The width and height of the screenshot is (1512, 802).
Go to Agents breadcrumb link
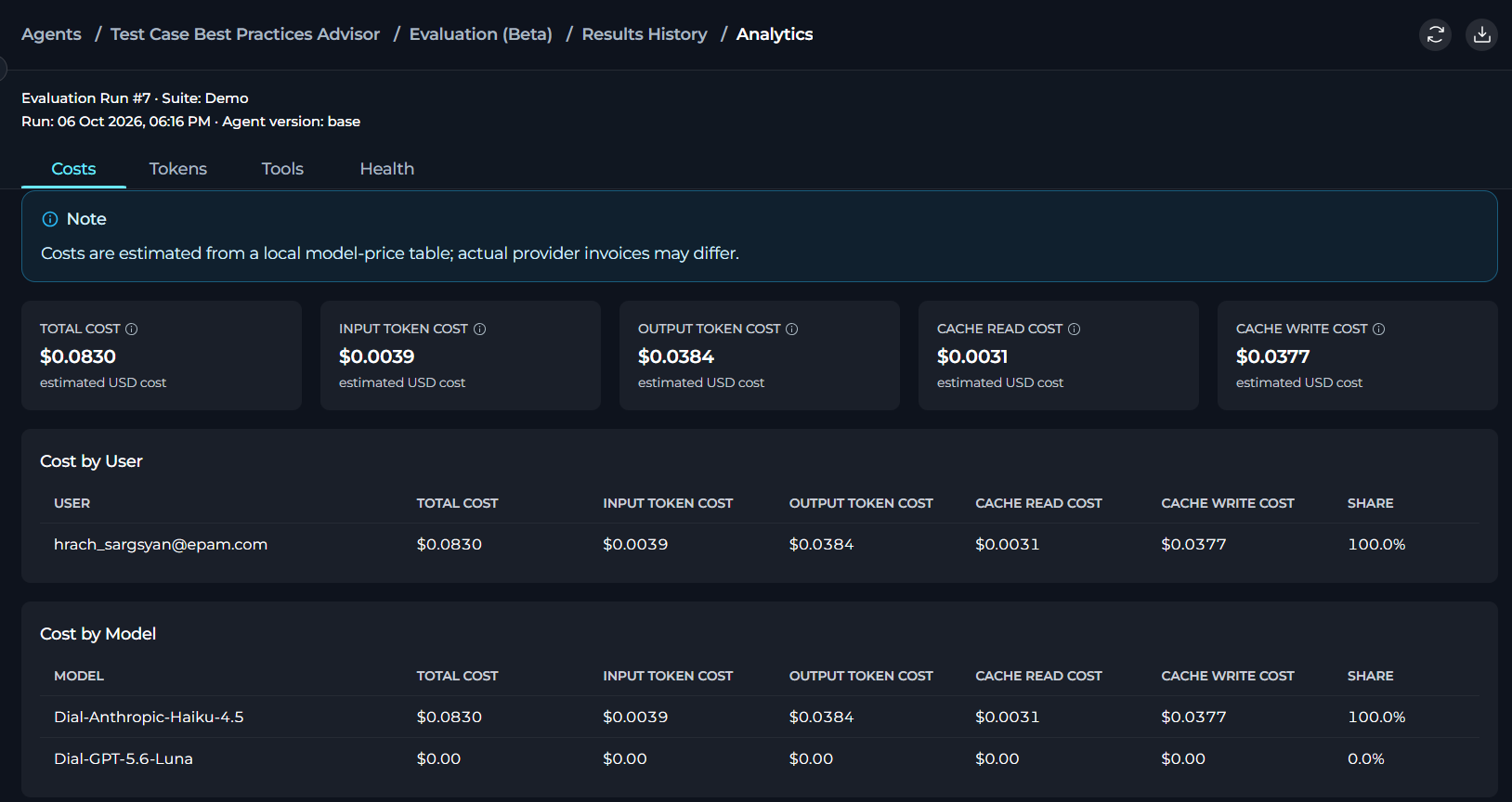51,34
